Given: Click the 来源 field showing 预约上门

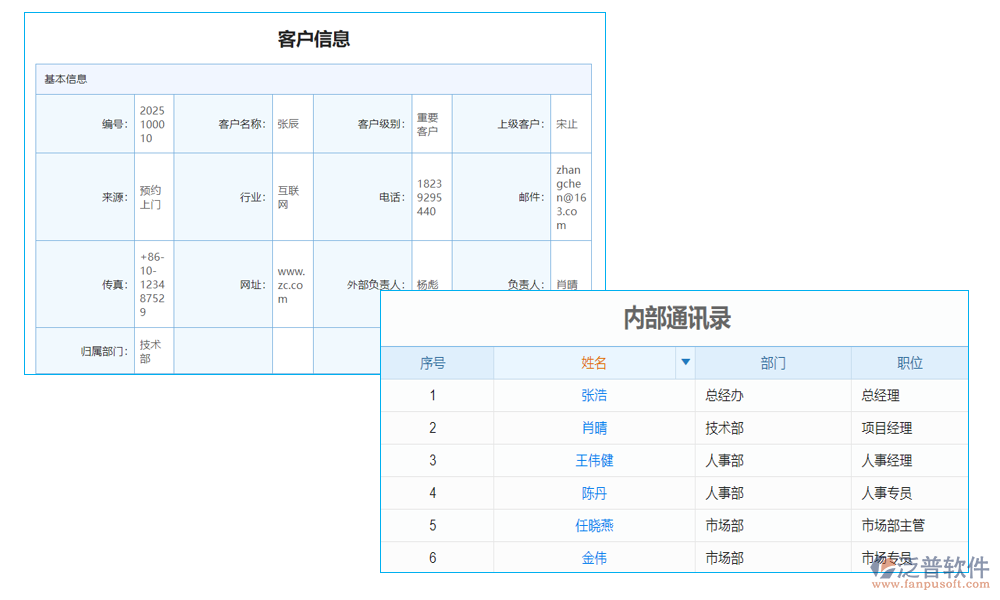Looking at the screenshot, I should [x=153, y=196].
